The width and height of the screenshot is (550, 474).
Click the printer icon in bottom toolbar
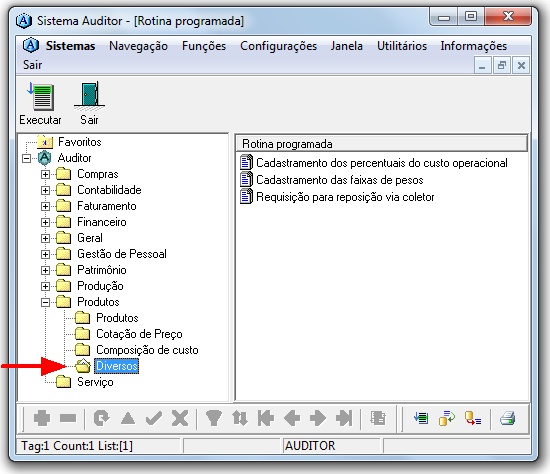[507, 418]
